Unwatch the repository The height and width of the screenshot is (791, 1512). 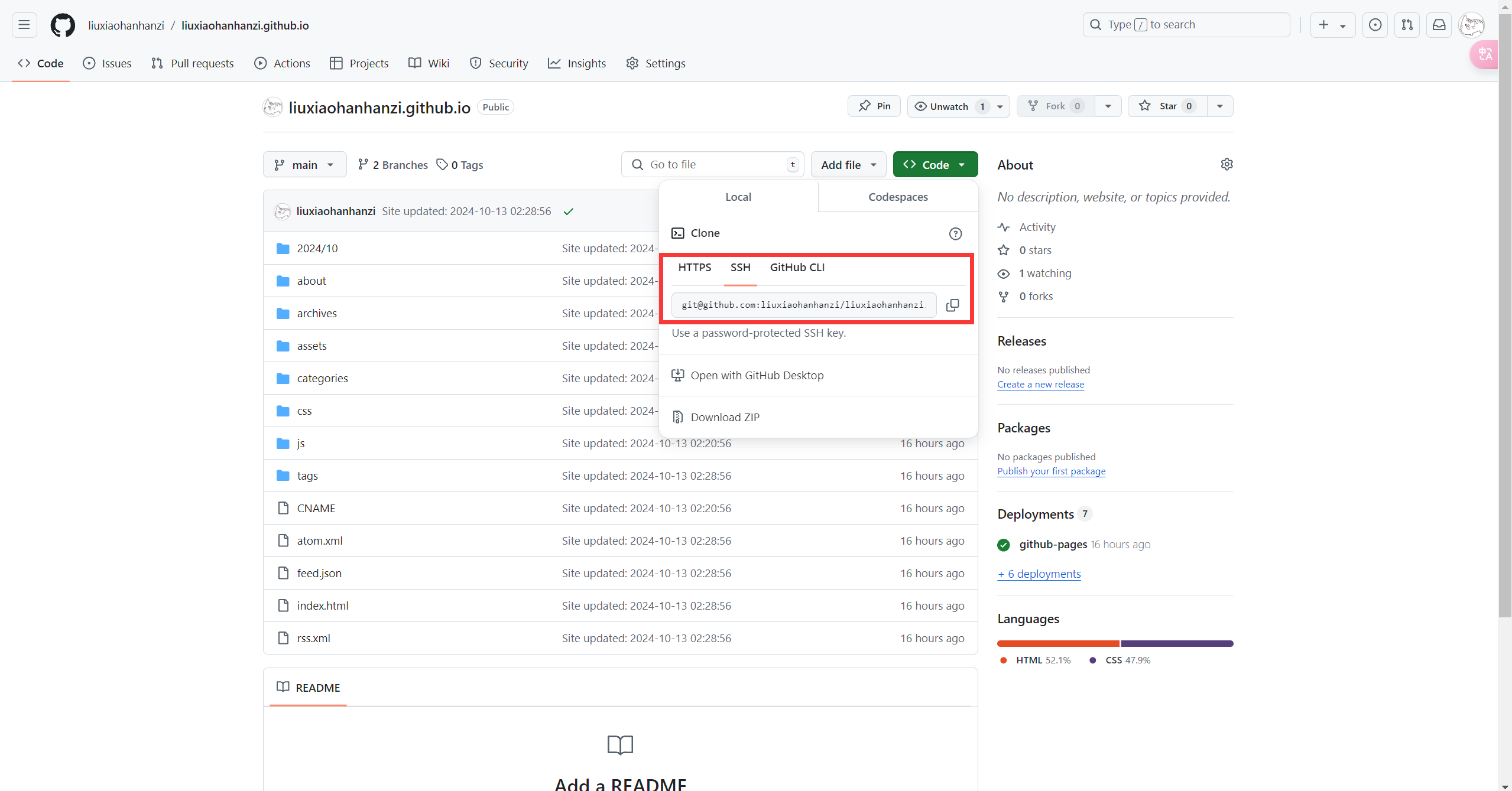tap(949, 106)
